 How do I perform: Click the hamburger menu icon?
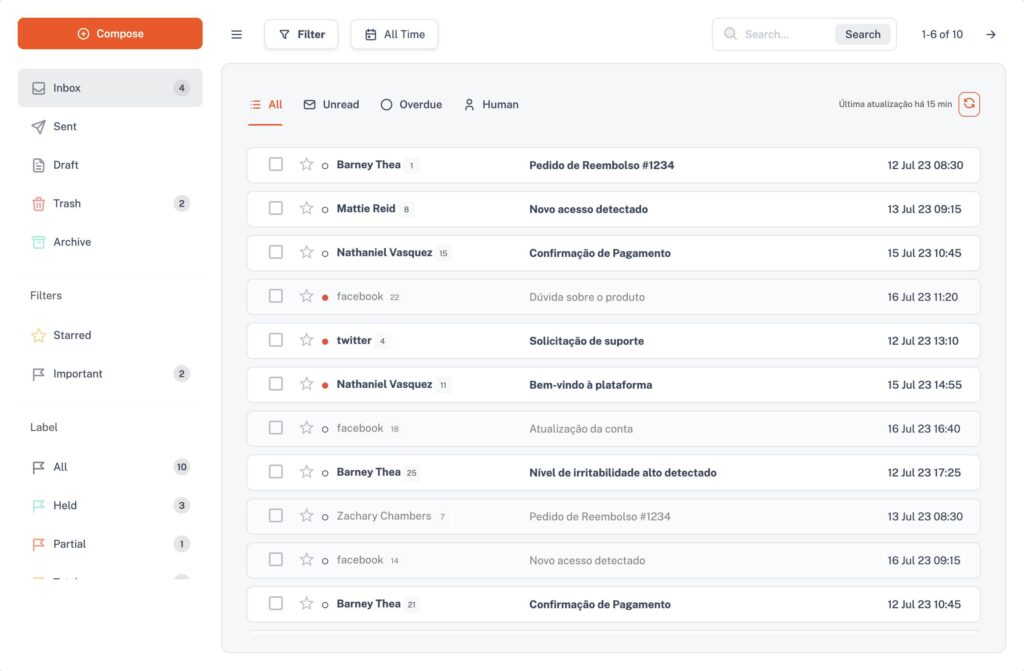click(x=237, y=34)
